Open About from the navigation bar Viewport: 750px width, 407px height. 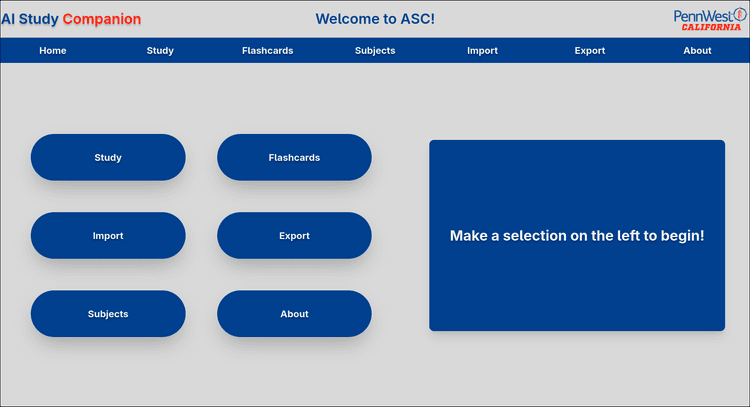click(697, 51)
